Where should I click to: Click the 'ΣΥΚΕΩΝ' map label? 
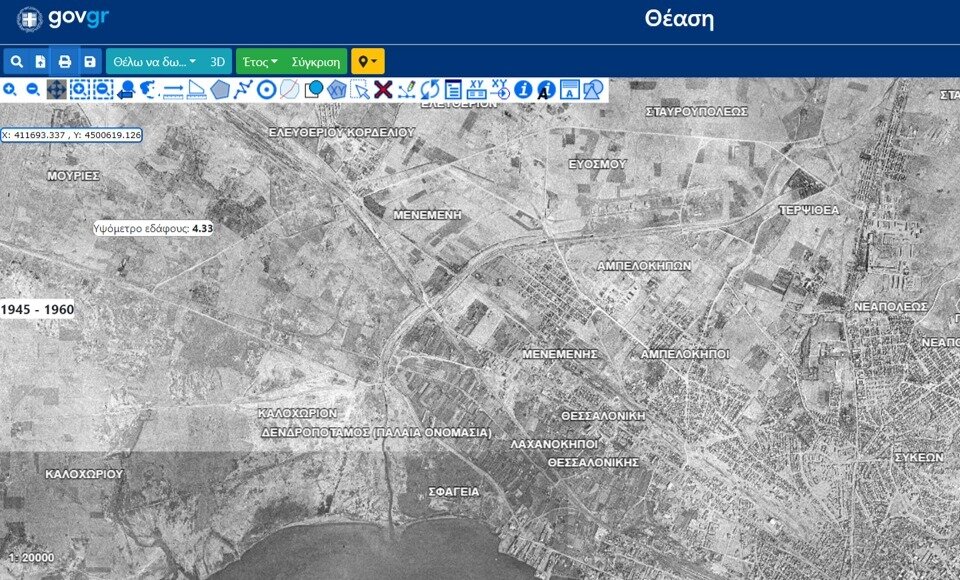919,458
